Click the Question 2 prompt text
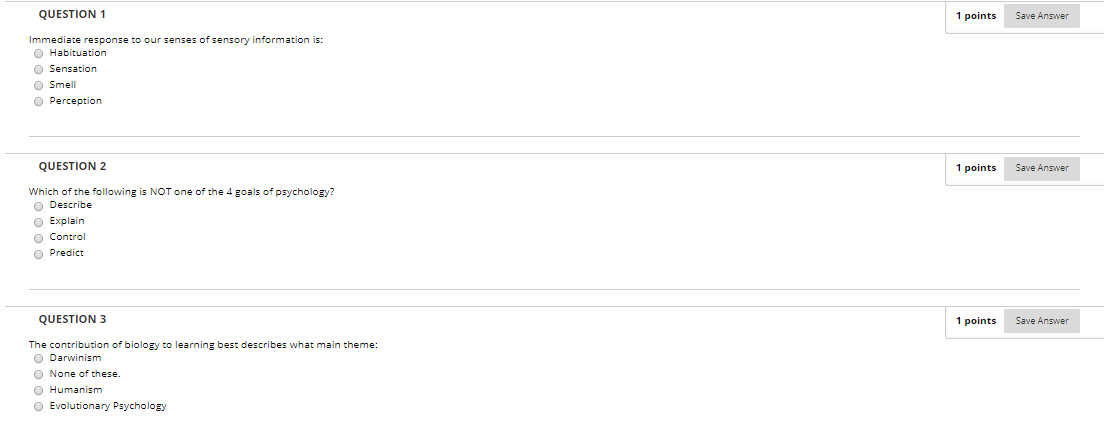1115x441 pixels. [181, 192]
